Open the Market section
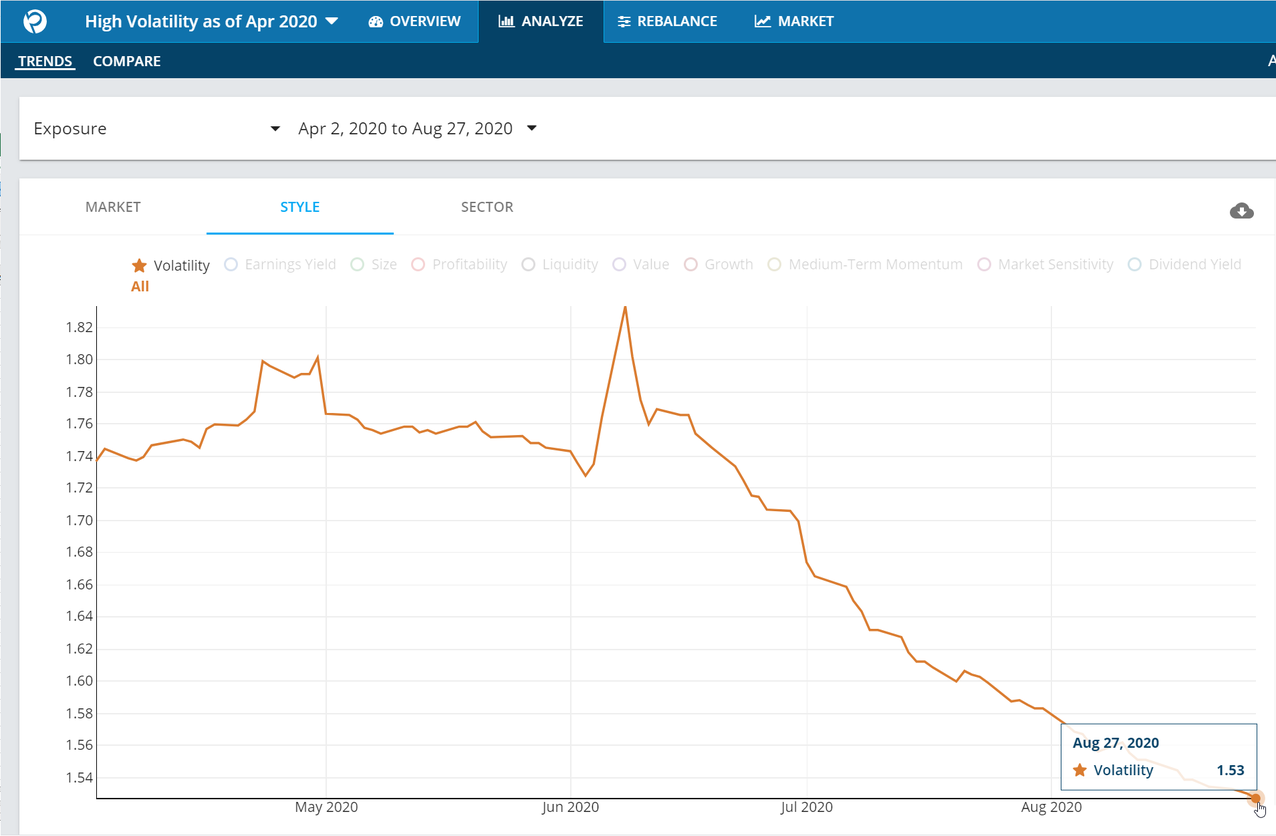 [793, 21]
